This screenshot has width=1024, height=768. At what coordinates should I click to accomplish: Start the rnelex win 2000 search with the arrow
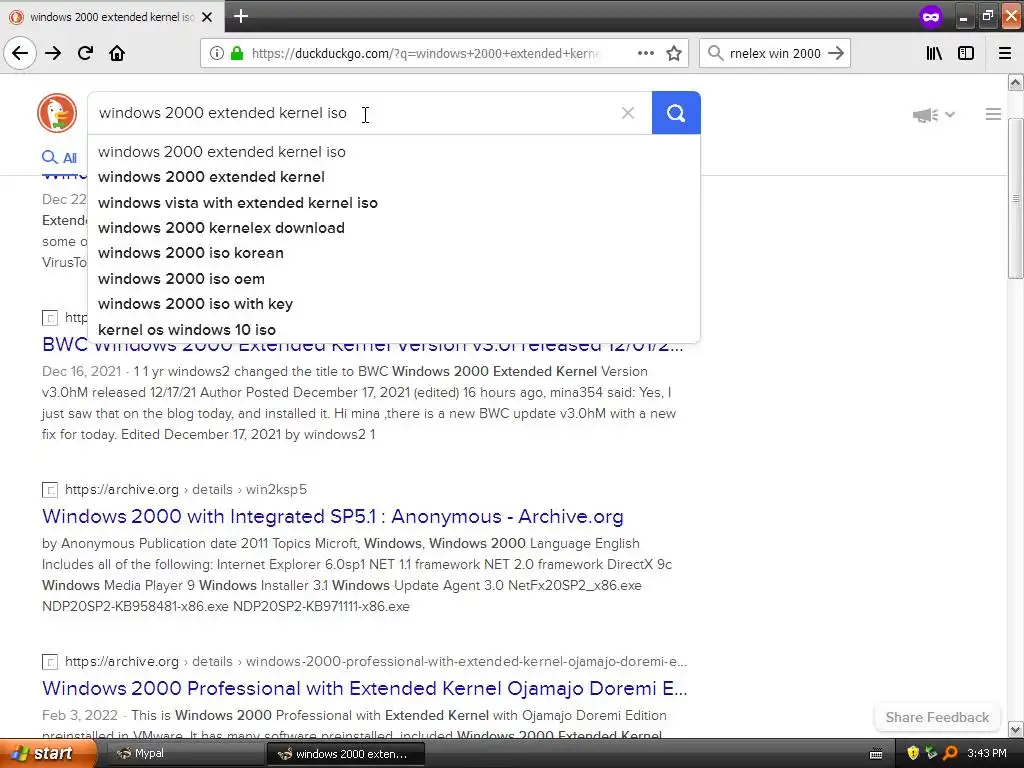point(835,53)
